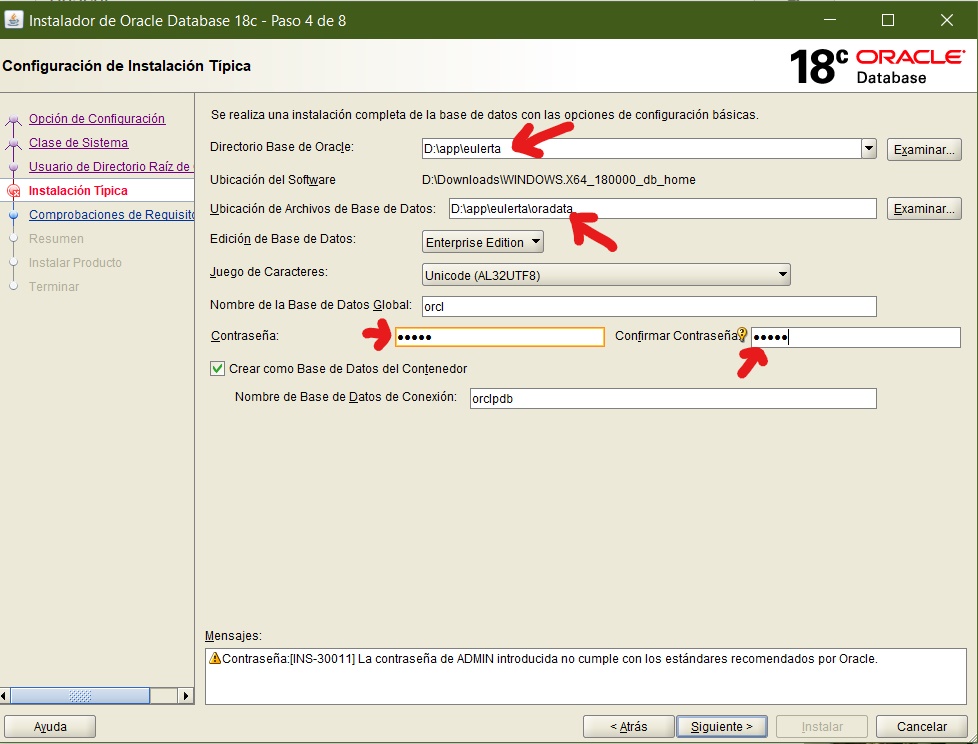Screen dimensions: 978x744
Task: Click the Nombre de la Base de Datos Global field
Action: pyautogui.click(x=649, y=306)
